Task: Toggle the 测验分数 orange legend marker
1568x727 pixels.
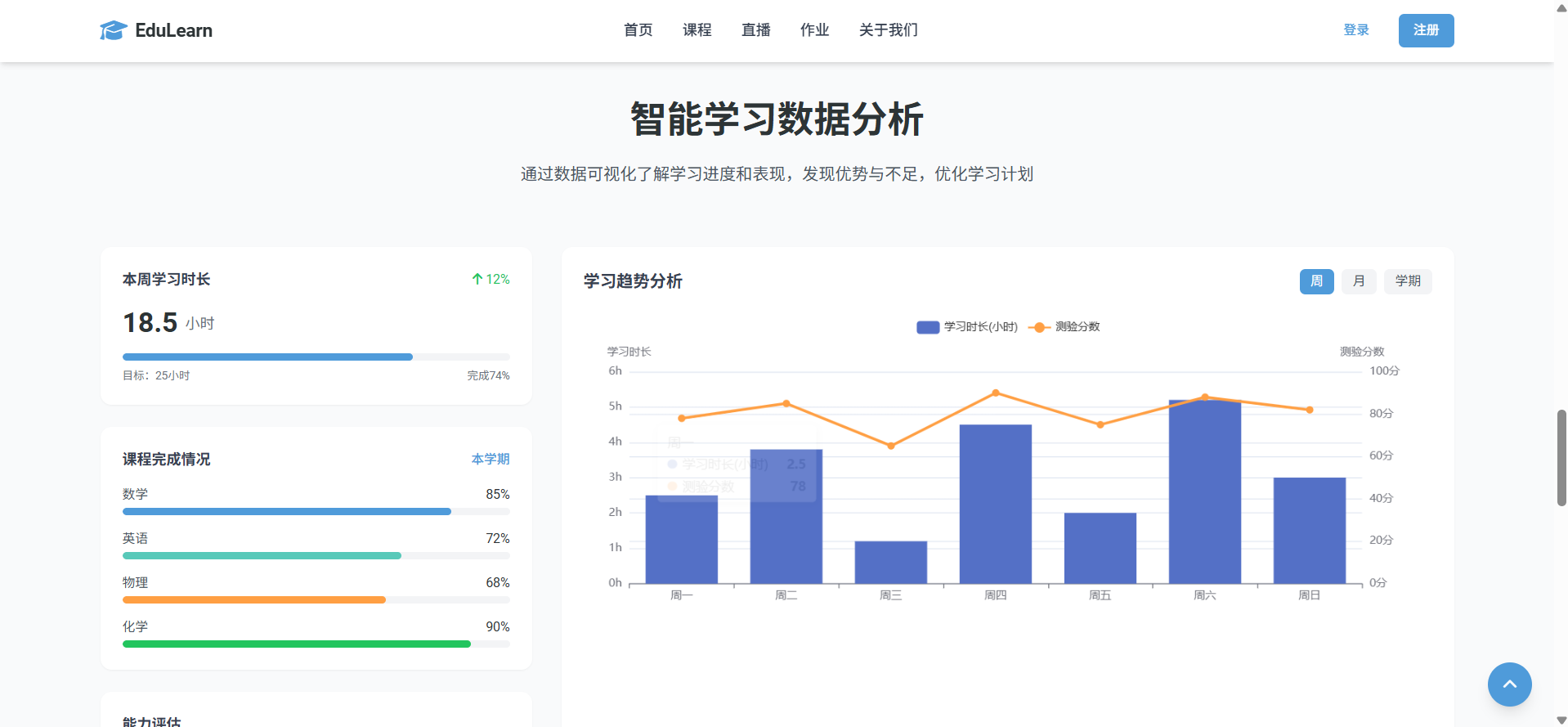Action: click(x=1038, y=327)
